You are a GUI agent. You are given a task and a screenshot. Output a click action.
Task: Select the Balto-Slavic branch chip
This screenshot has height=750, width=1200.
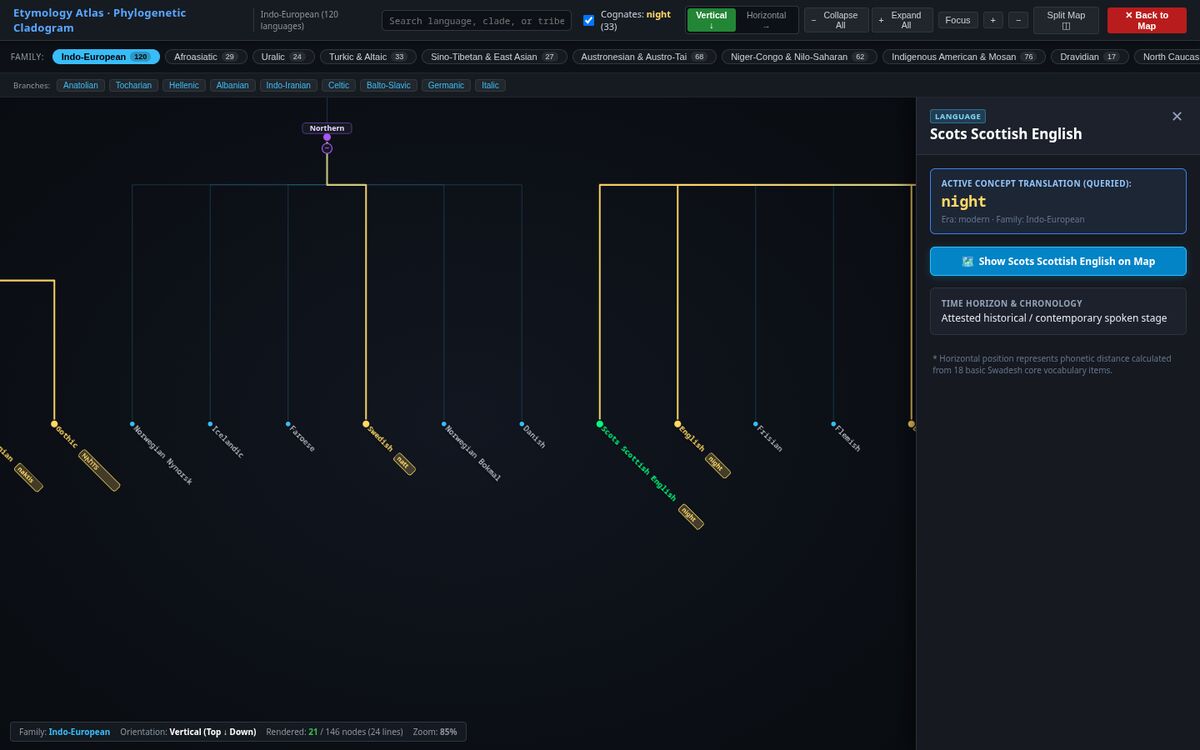[389, 85]
